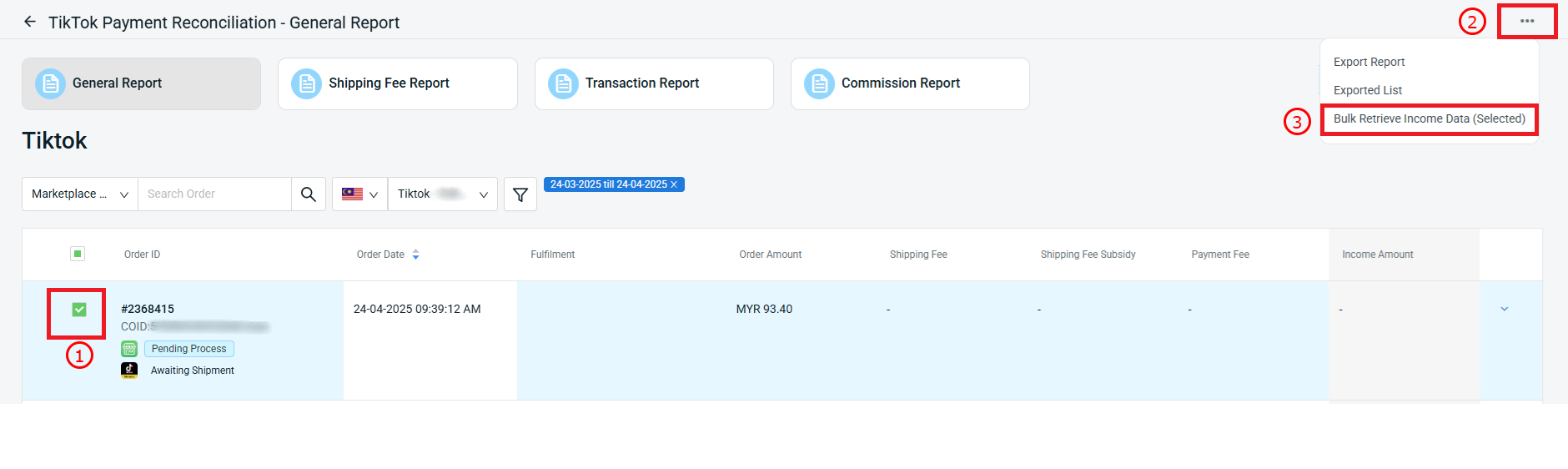Click the Order Date column header
Image resolution: width=1568 pixels, height=469 pixels.
click(380, 255)
